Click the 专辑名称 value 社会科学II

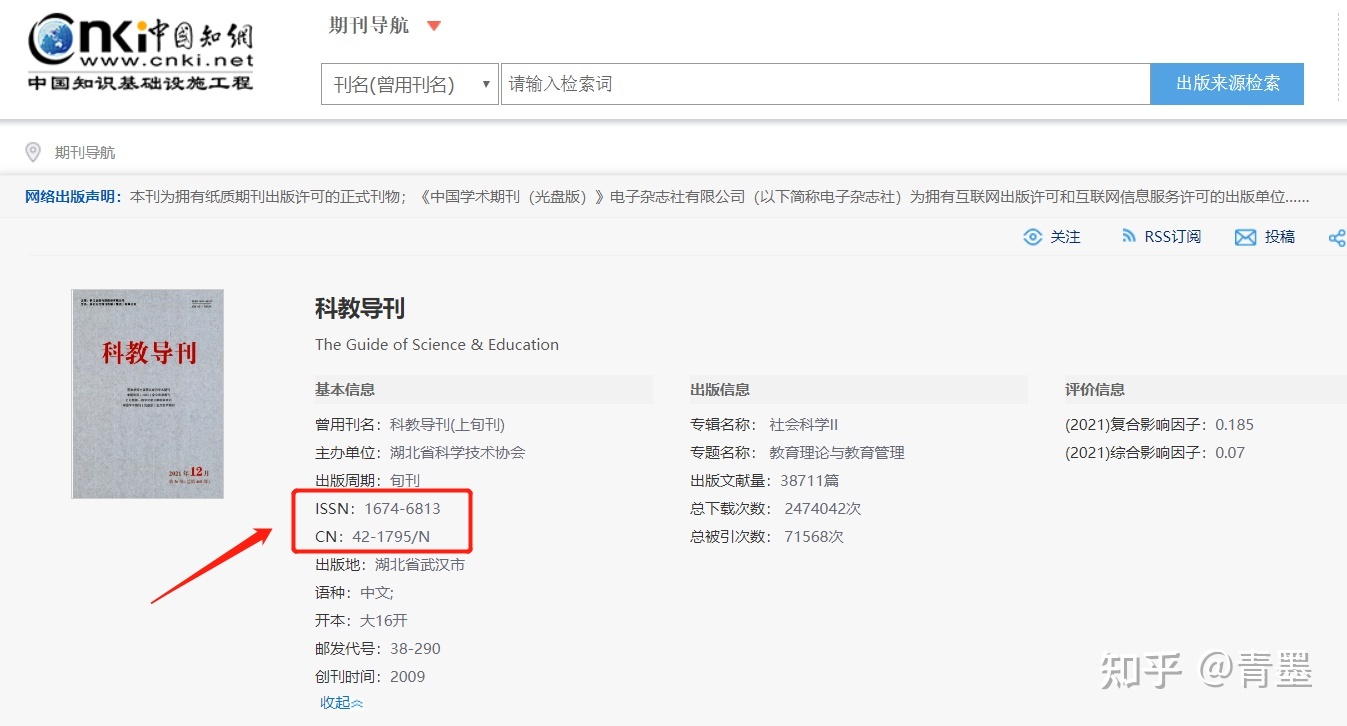803,425
